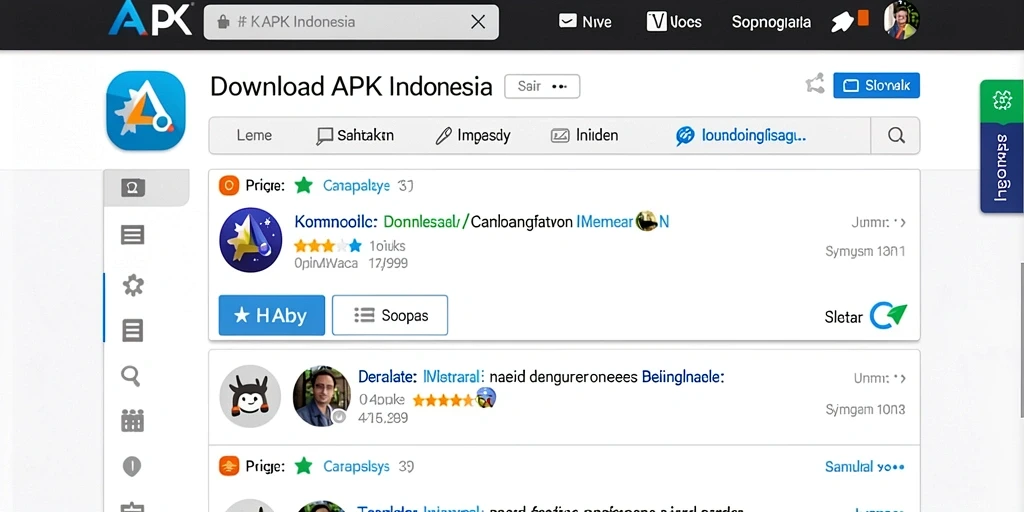Open the man's profile photo on Deralate
The width and height of the screenshot is (1024, 512).
click(321, 396)
